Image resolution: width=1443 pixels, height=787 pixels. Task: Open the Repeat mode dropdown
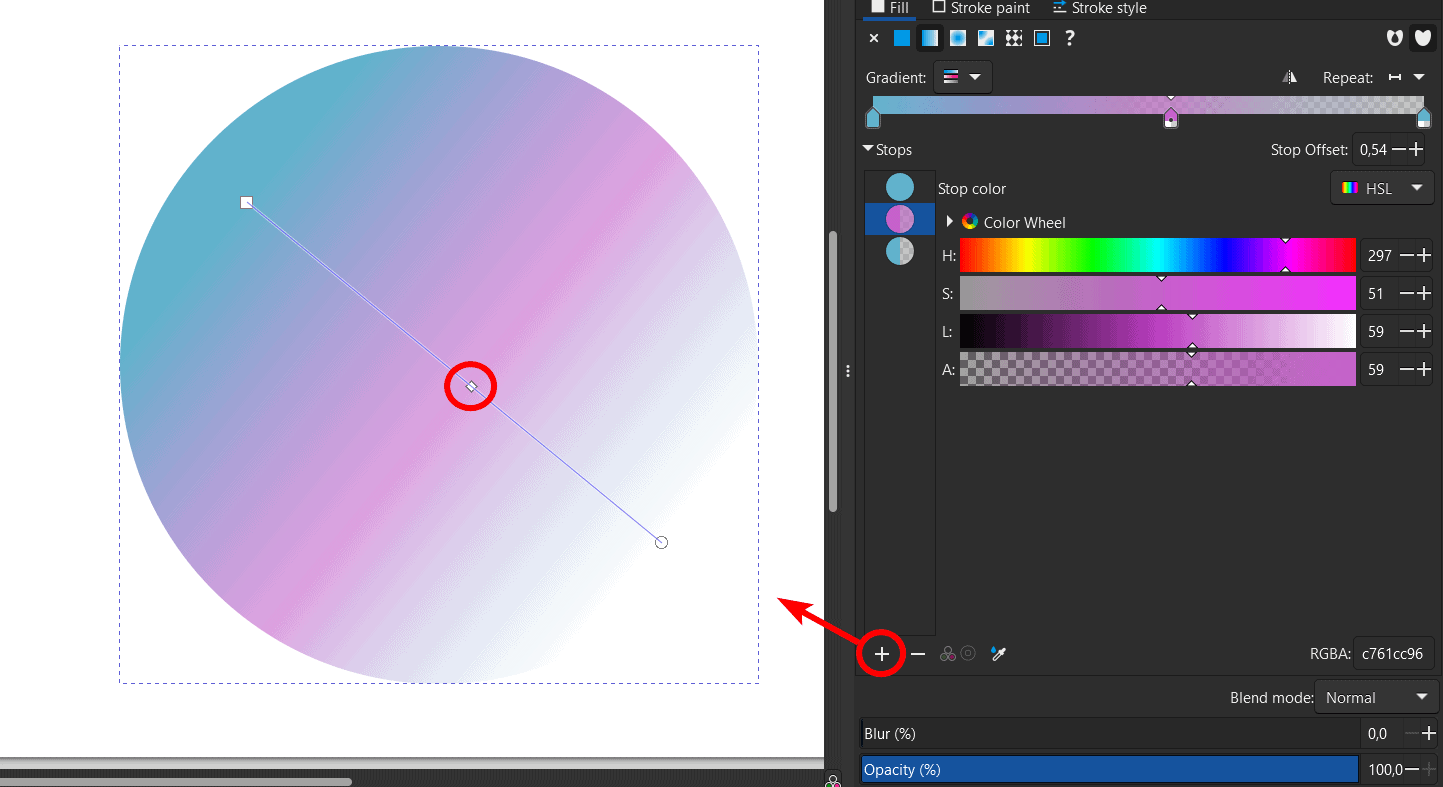(1405, 77)
